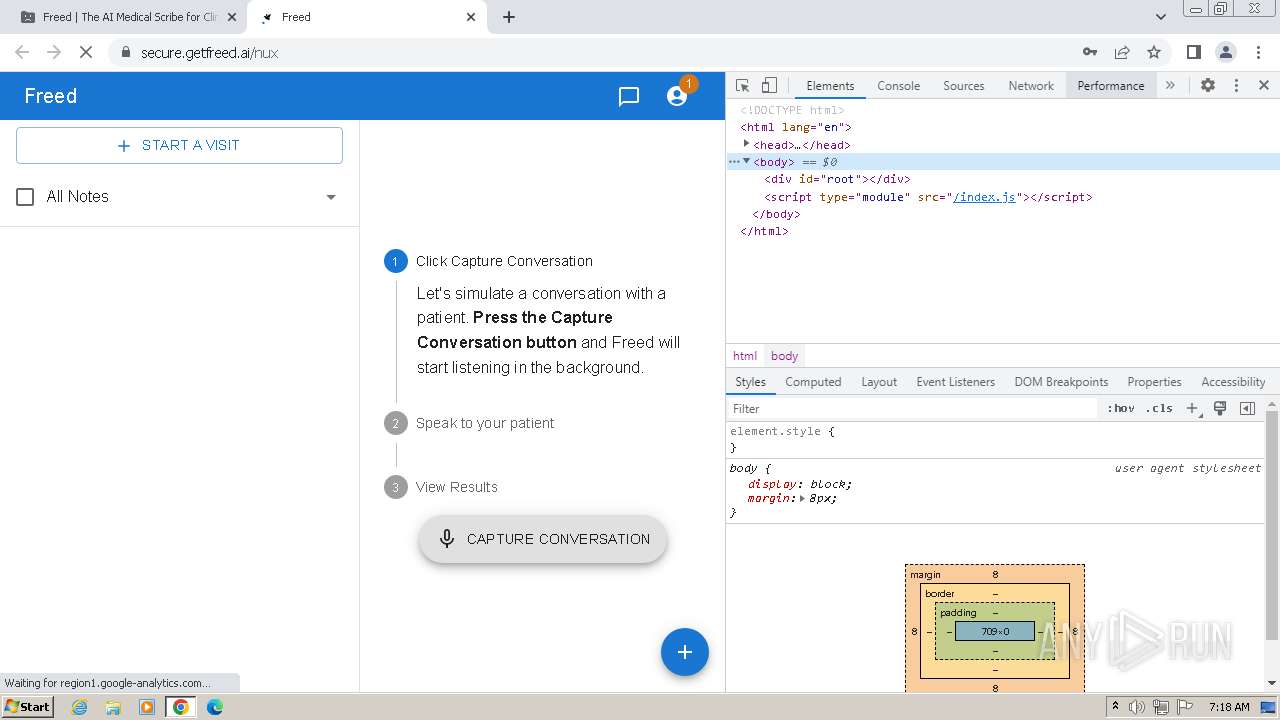
Task: Stop loading the page in Chrome
Action: pyautogui.click(x=86, y=52)
